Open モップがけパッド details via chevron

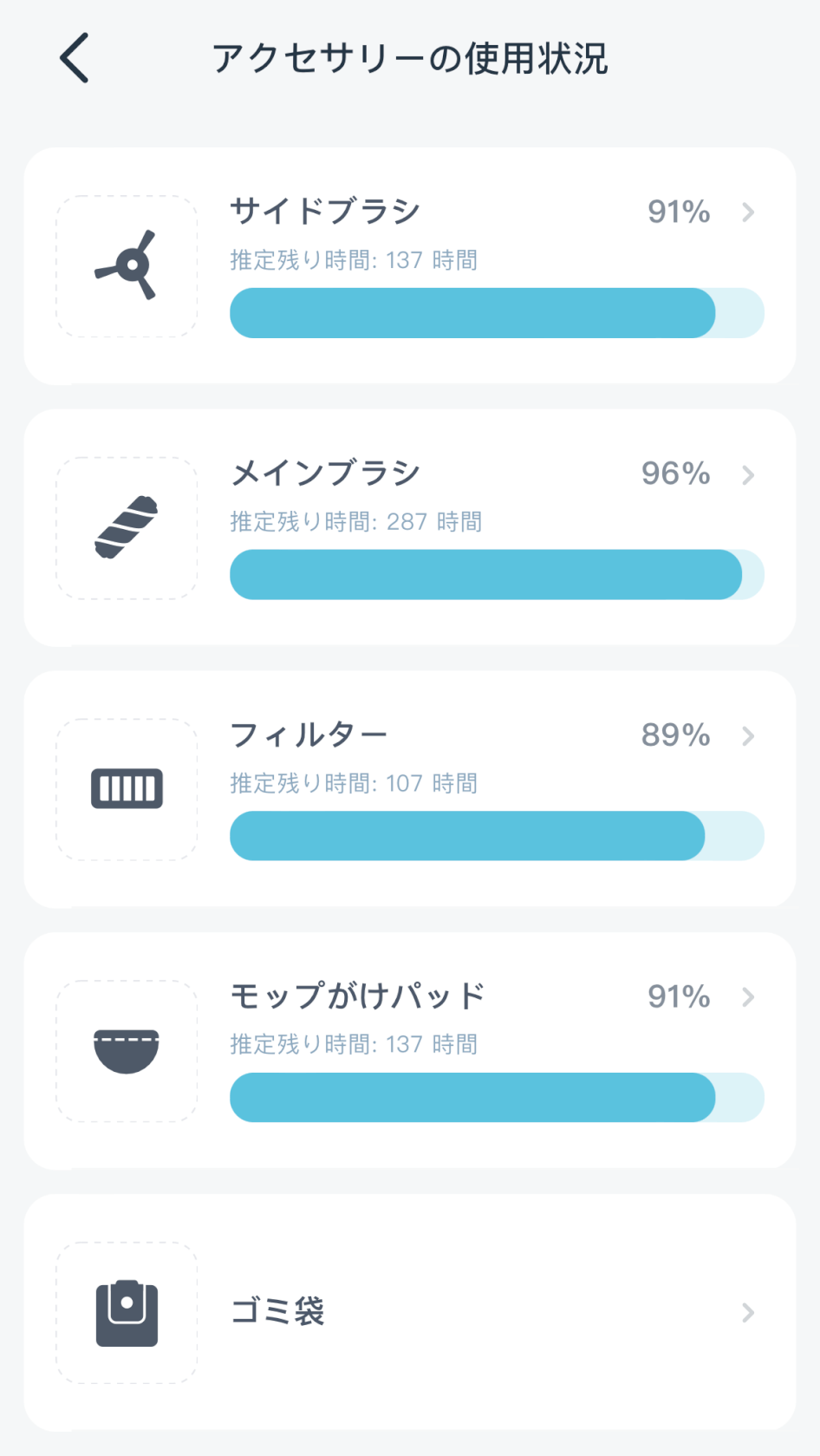748,997
